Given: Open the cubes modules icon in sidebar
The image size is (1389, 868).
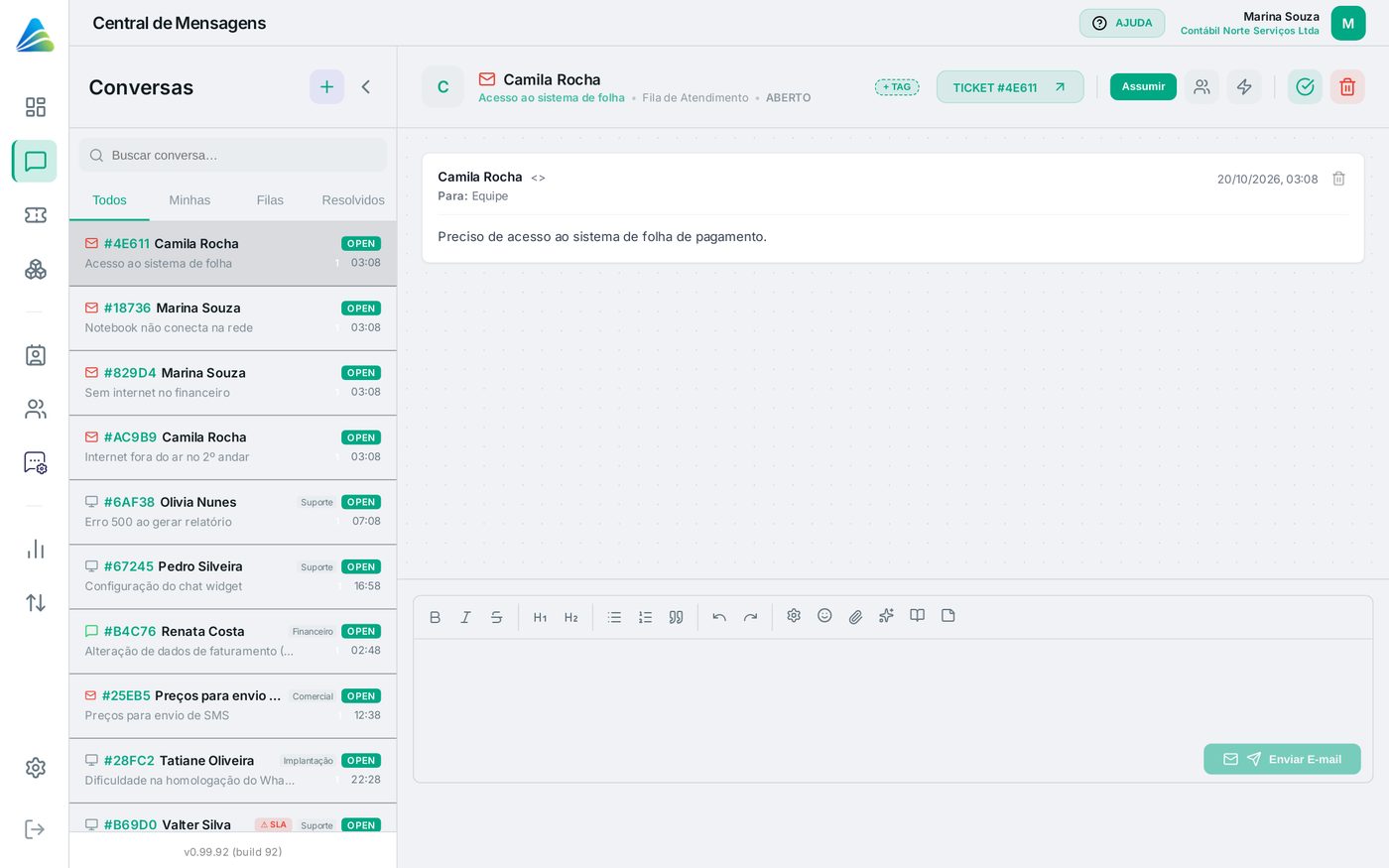Looking at the screenshot, I should pos(36,269).
